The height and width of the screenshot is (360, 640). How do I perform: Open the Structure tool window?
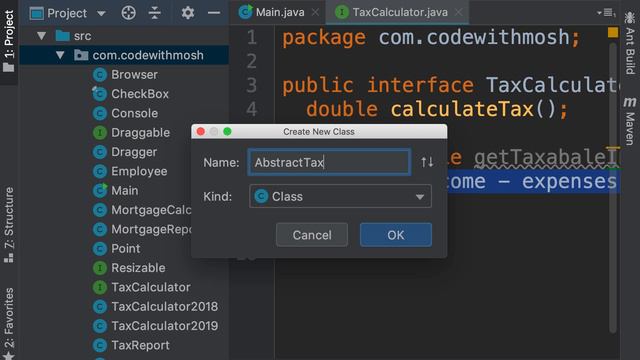9,225
